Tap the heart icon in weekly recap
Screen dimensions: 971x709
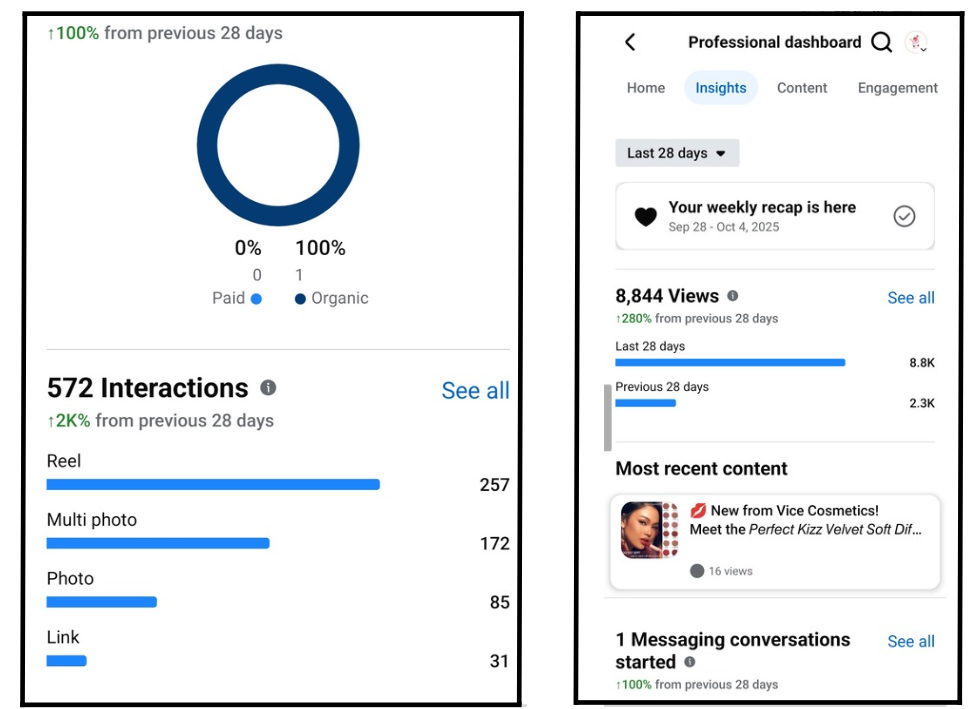646,216
